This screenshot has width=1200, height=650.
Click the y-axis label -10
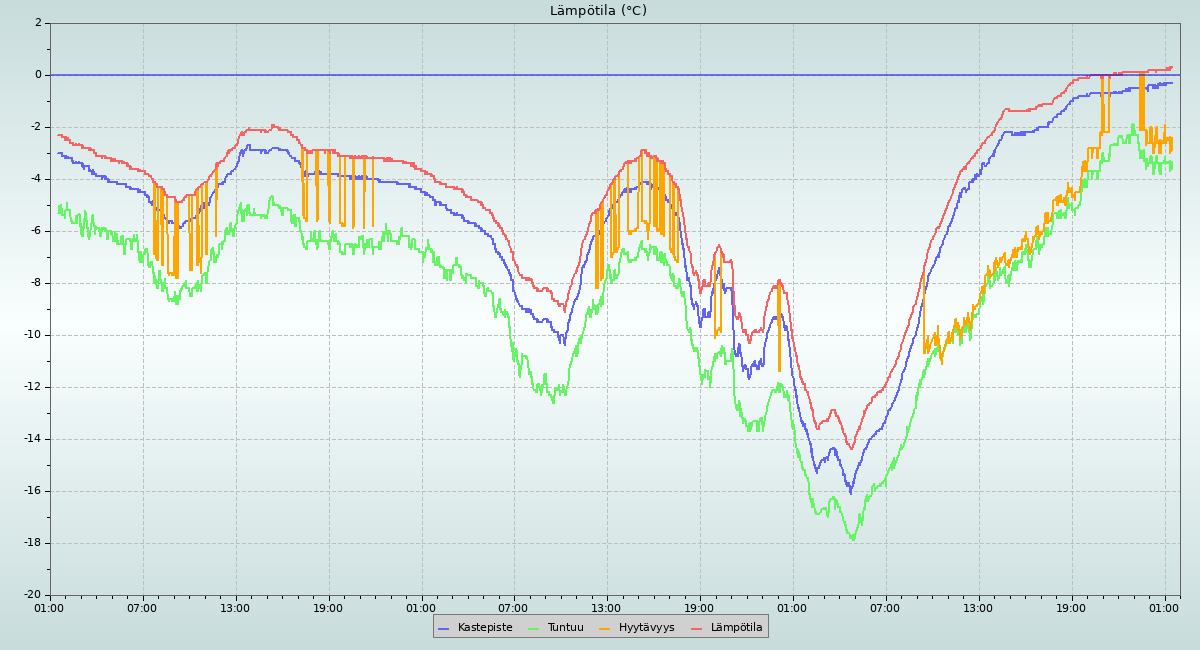click(x=32, y=335)
